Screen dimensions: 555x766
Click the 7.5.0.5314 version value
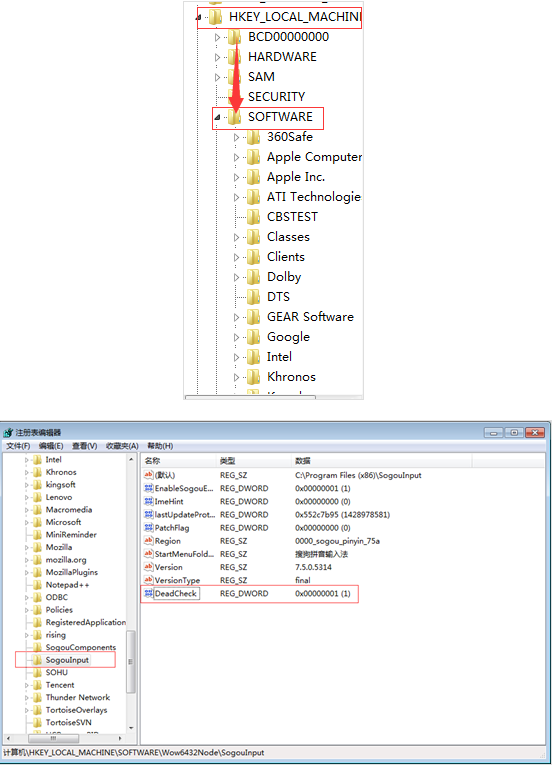[x=313, y=567]
